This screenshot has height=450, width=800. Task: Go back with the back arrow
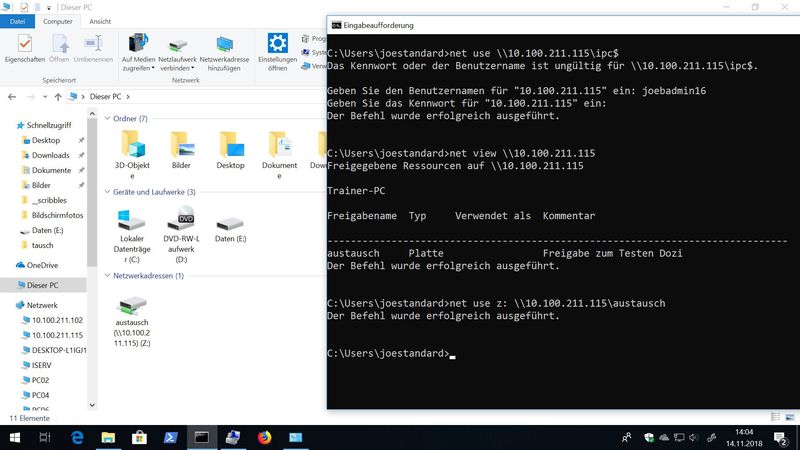click(x=12, y=96)
